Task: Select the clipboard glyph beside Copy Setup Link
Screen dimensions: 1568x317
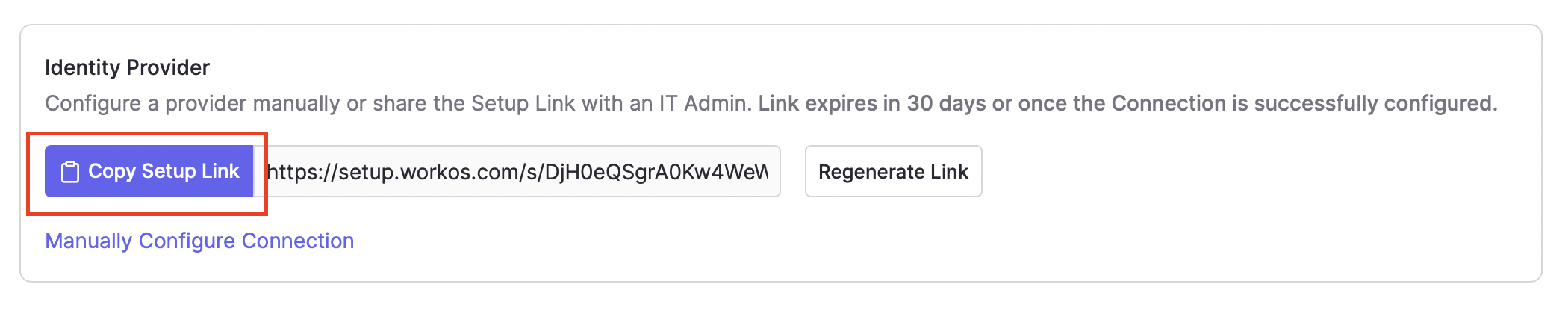Action: pyautogui.click(x=70, y=172)
